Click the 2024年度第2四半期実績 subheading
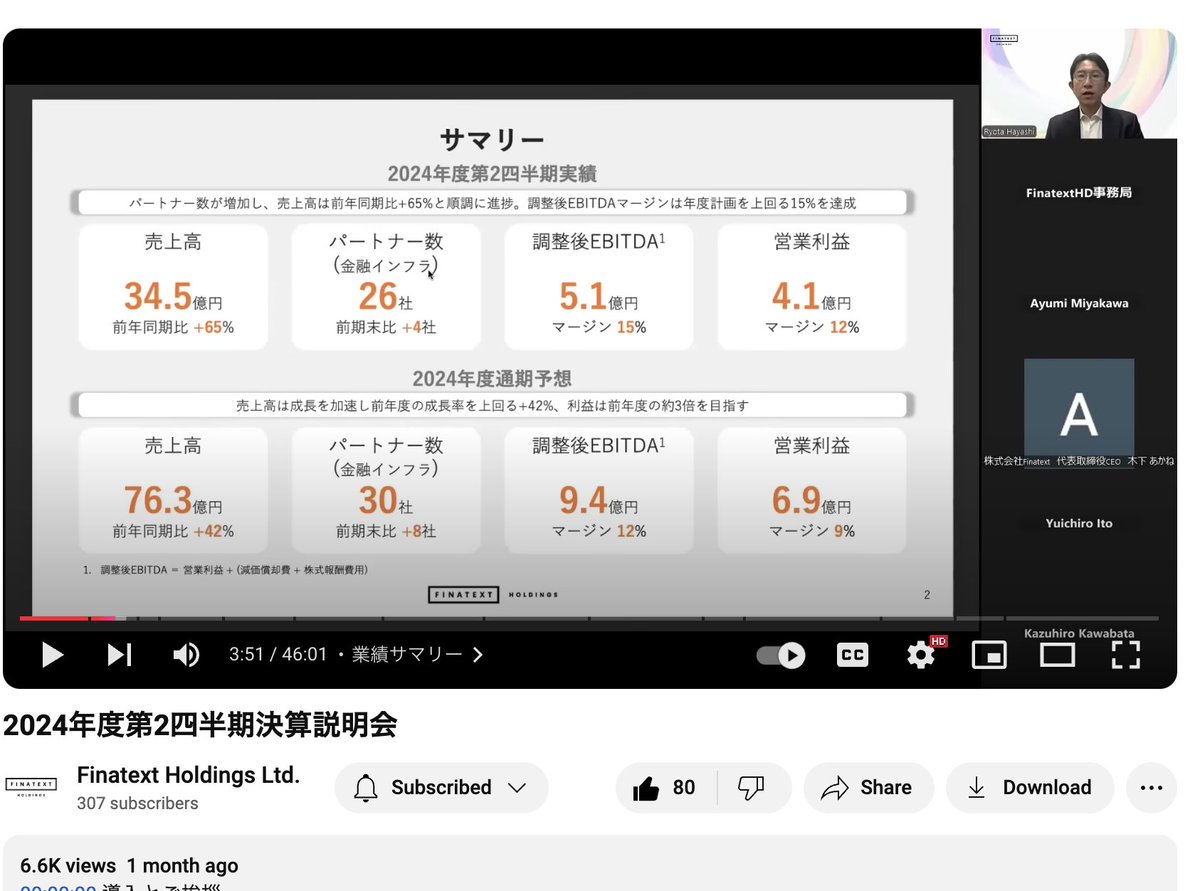The height and width of the screenshot is (891, 1200). pos(492,174)
